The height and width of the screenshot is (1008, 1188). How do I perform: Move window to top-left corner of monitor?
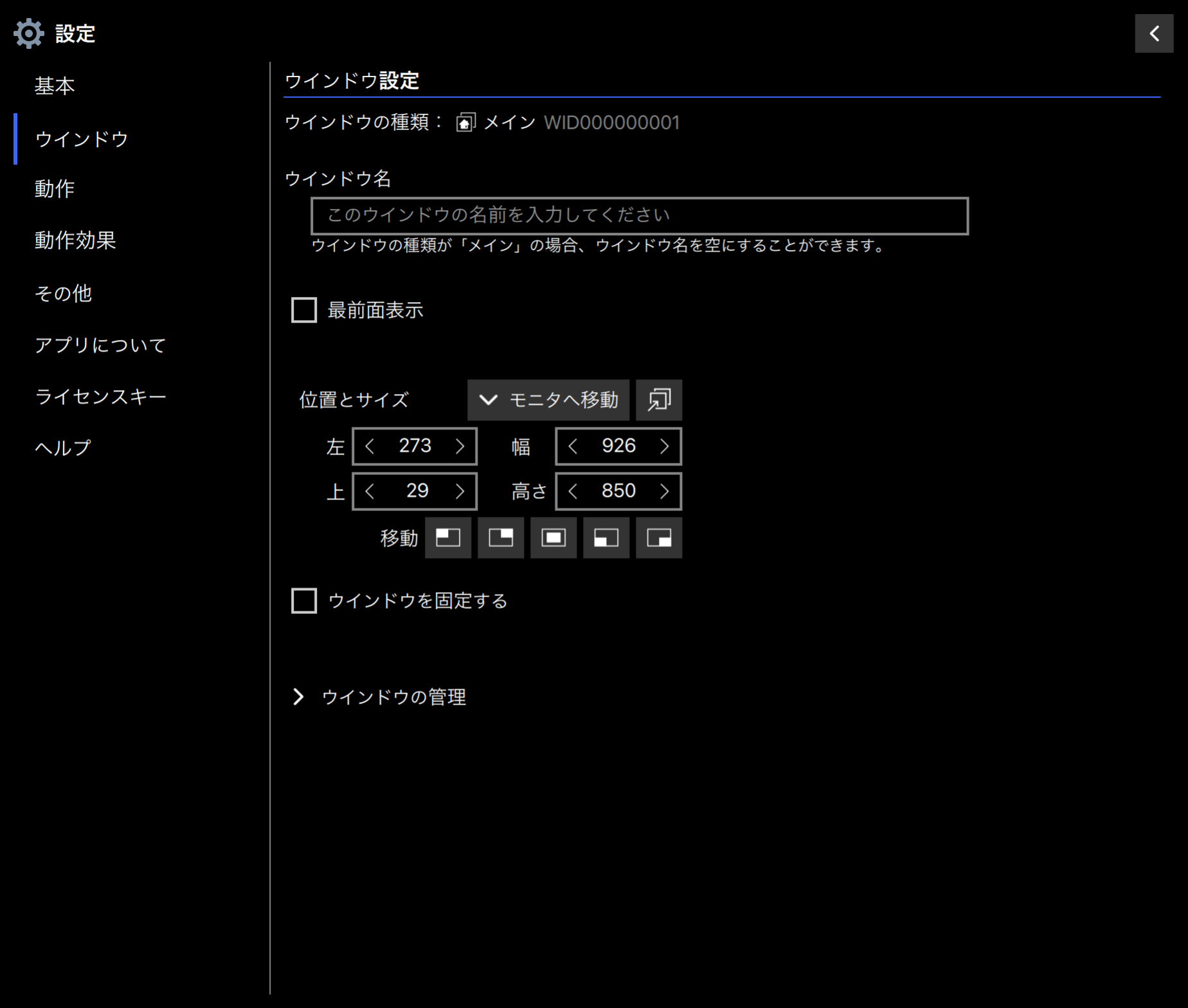[x=448, y=538]
